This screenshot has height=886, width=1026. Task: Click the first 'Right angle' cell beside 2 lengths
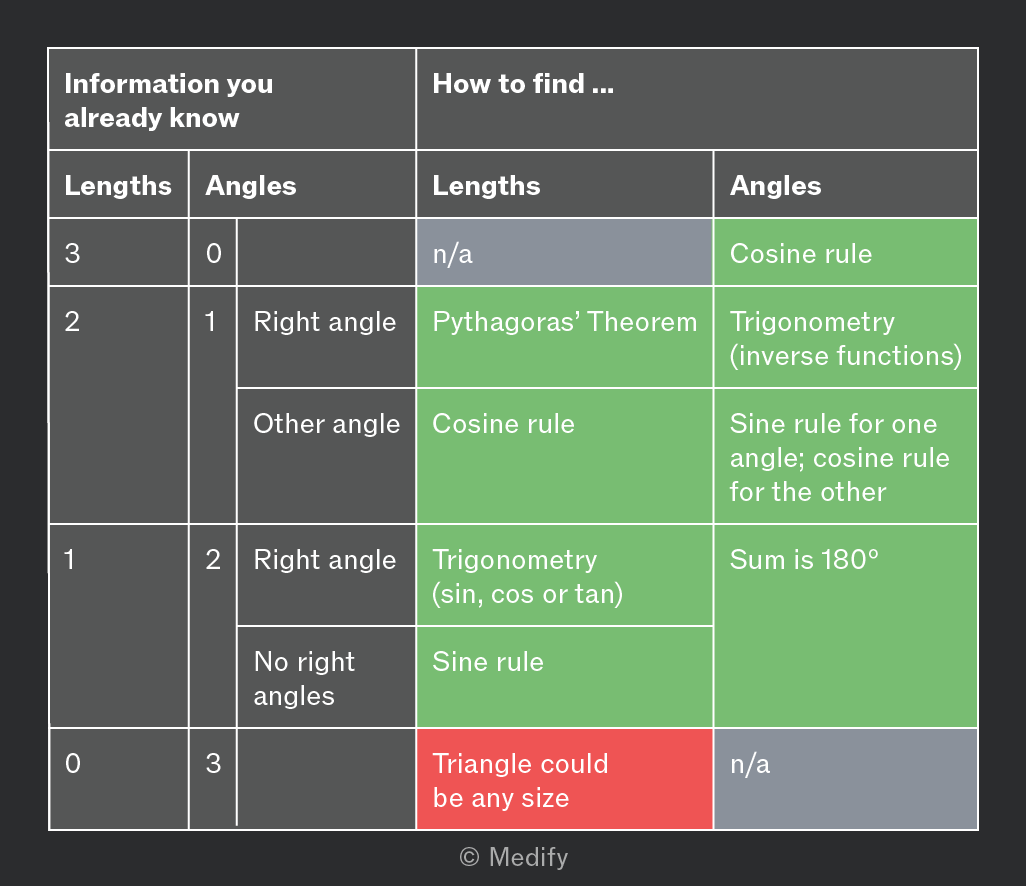click(327, 337)
